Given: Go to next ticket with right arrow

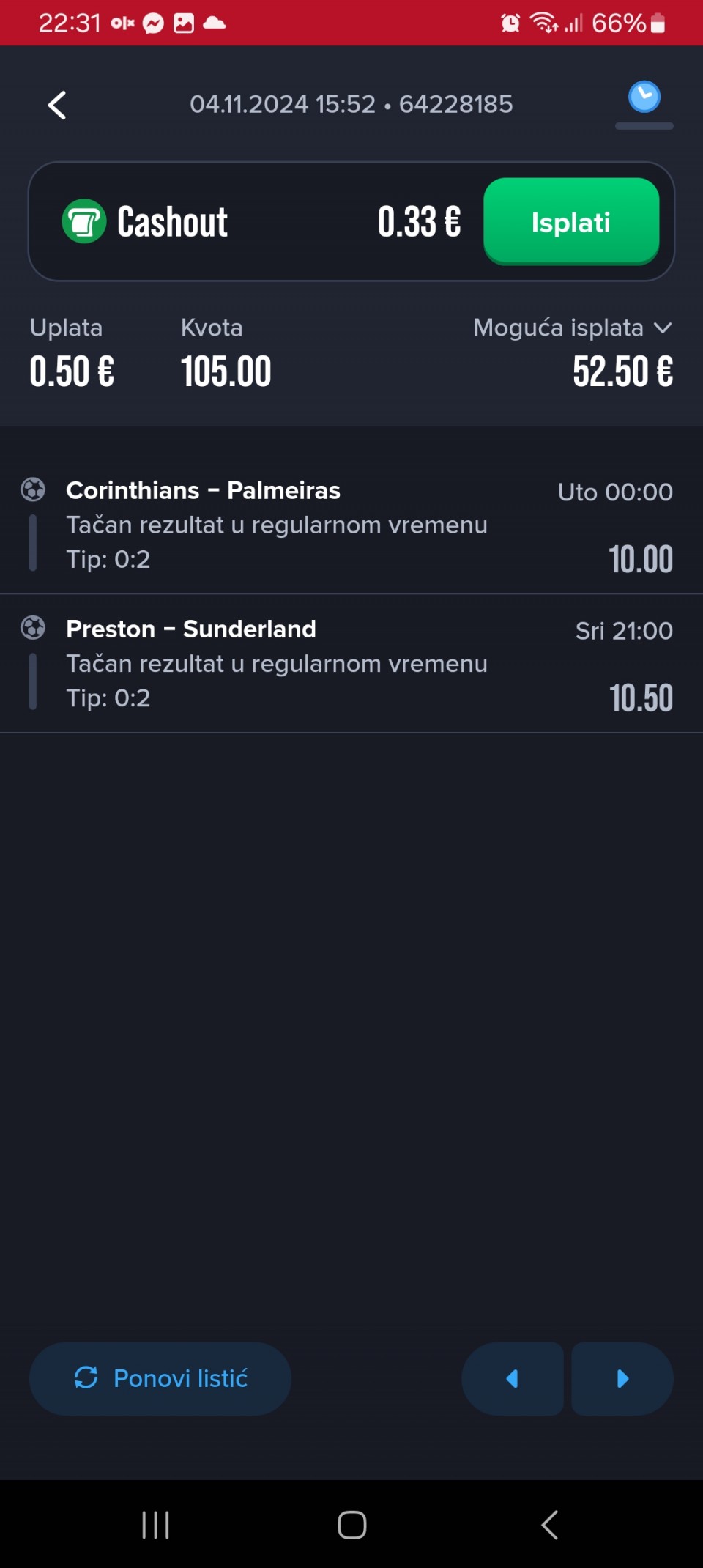Looking at the screenshot, I should tap(622, 1378).
